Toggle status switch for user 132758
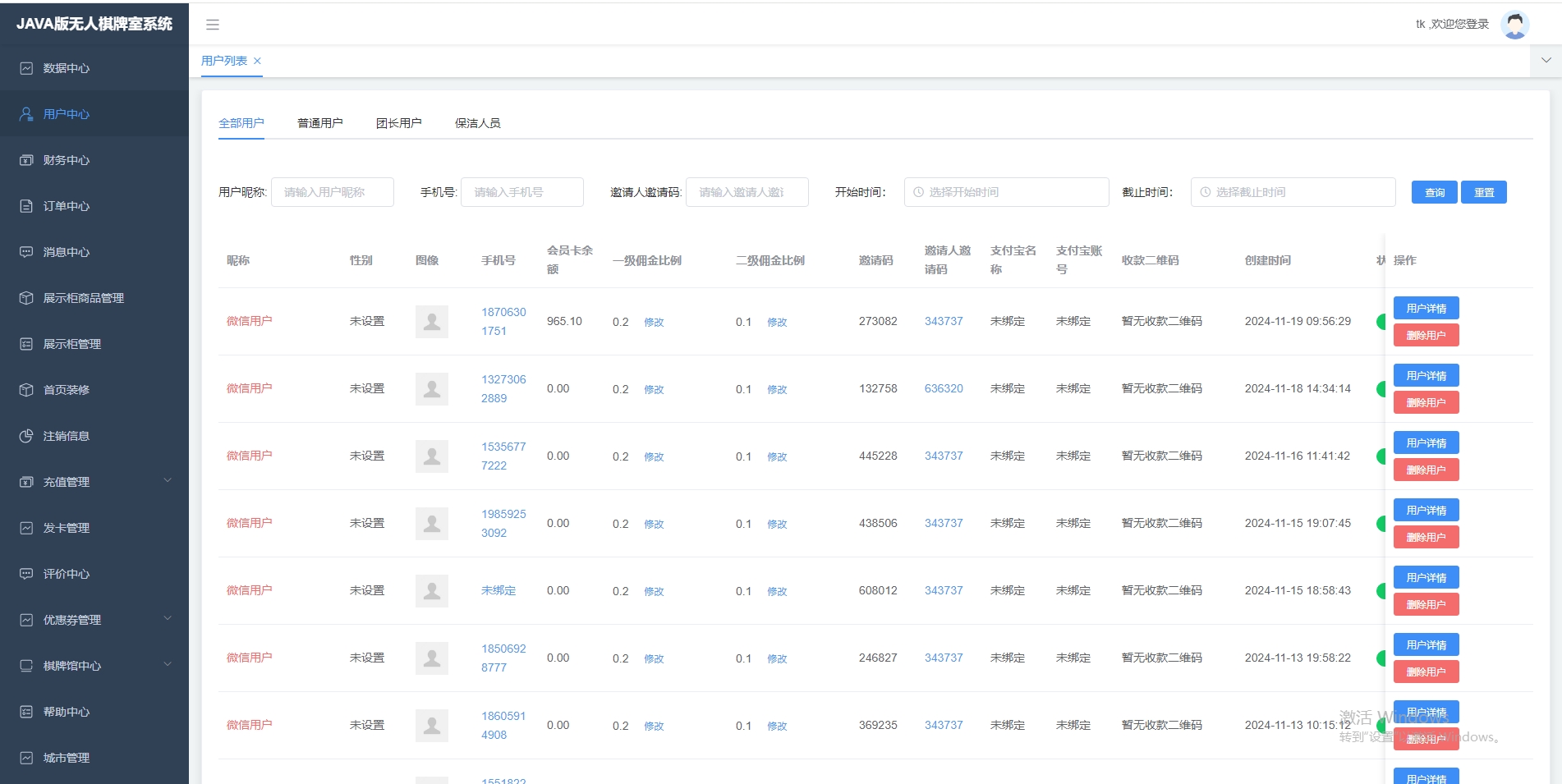 [1381, 389]
